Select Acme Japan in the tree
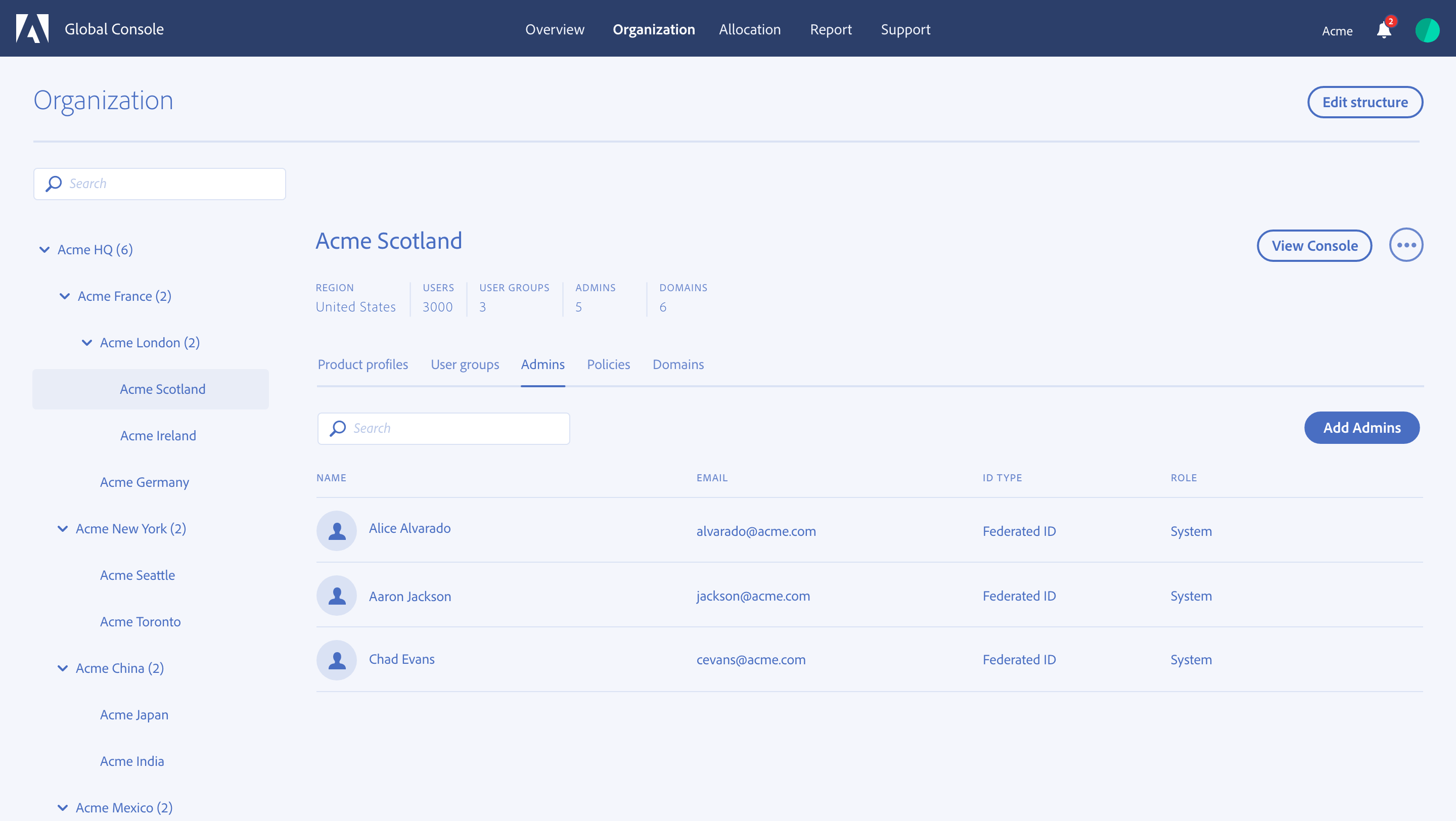The image size is (1456, 821). pos(134,715)
